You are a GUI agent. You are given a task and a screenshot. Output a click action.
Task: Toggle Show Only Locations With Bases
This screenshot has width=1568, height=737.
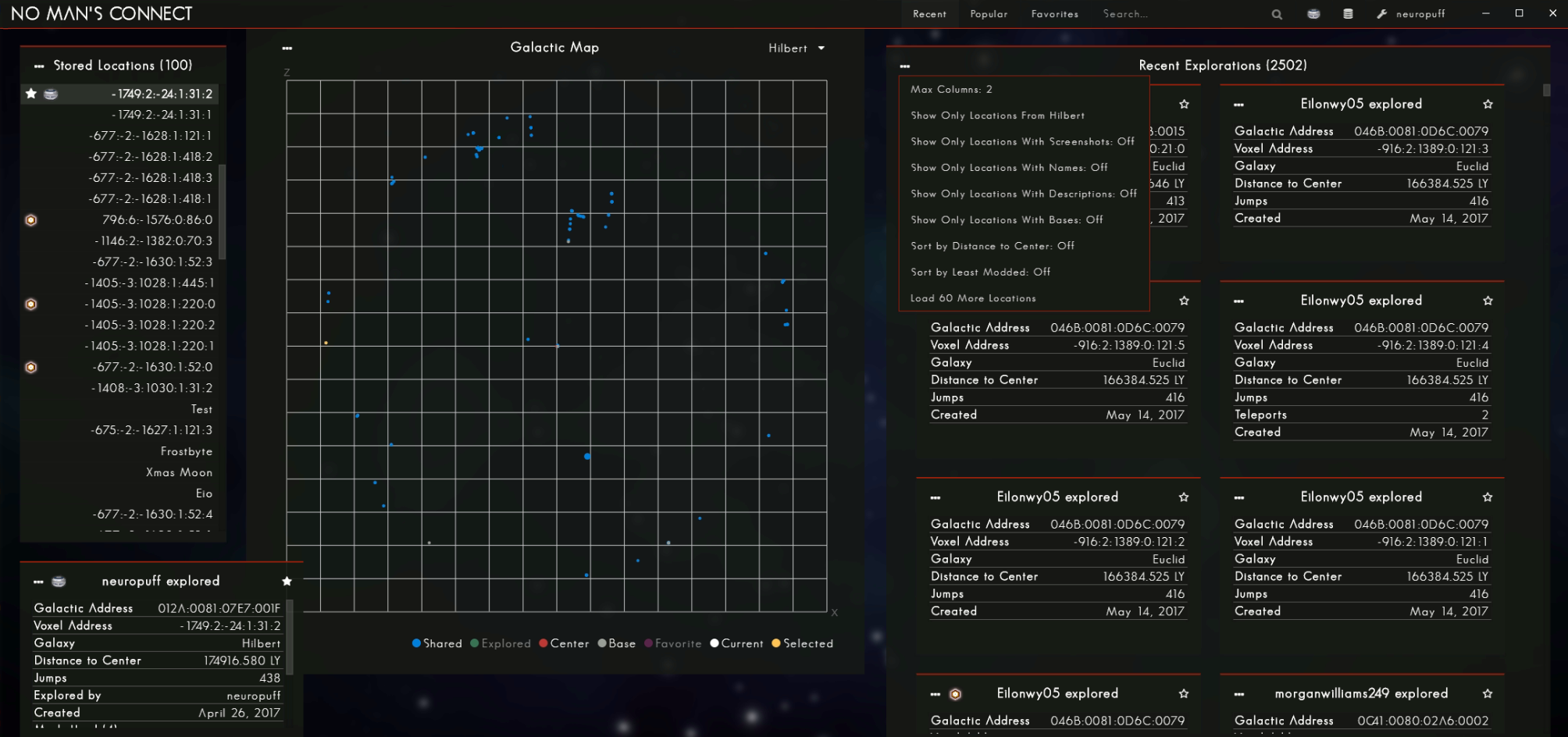tap(1023, 220)
